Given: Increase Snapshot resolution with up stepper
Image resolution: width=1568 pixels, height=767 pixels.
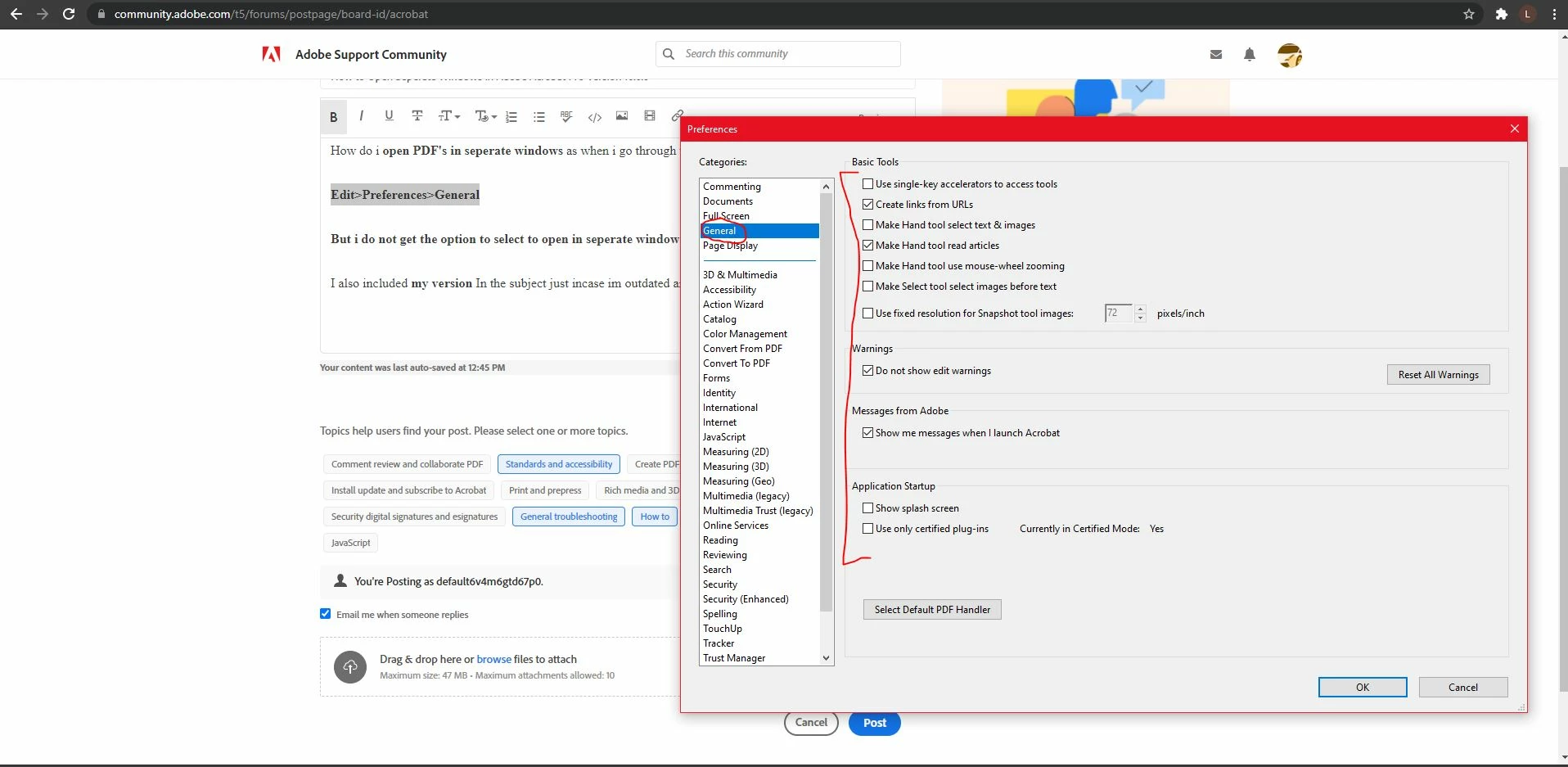Looking at the screenshot, I should click(1140, 309).
